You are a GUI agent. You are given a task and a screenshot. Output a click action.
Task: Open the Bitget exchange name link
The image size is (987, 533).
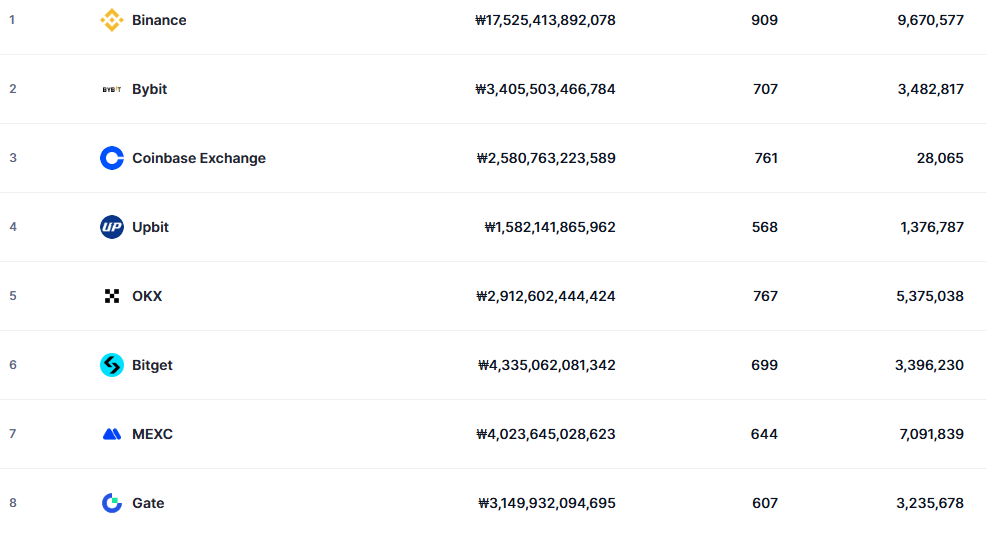[152, 365]
